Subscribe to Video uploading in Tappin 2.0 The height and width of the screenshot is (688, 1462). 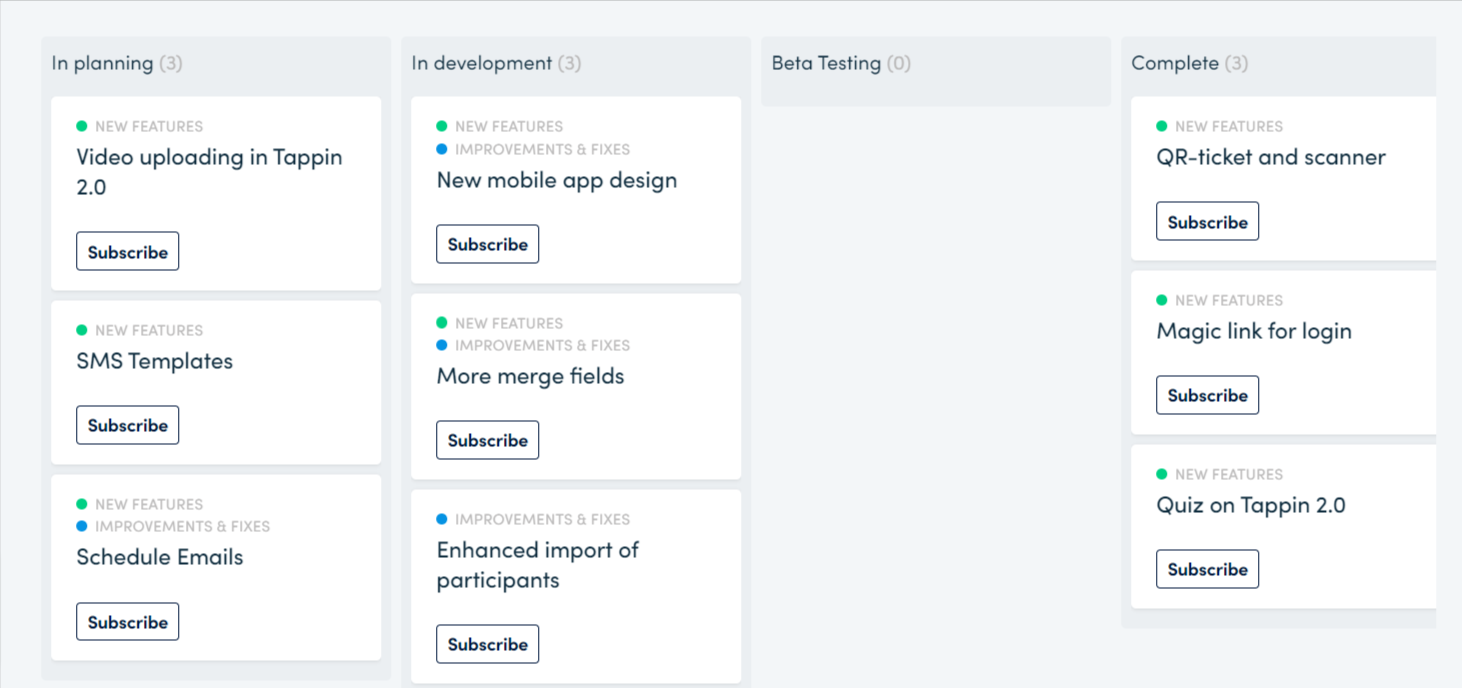(127, 251)
